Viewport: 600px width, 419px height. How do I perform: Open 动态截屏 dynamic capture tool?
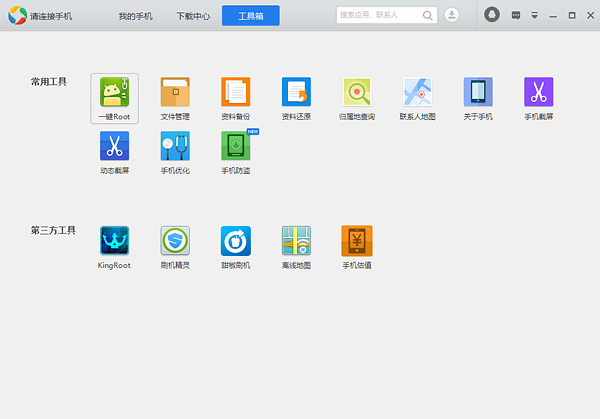pos(114,146)
